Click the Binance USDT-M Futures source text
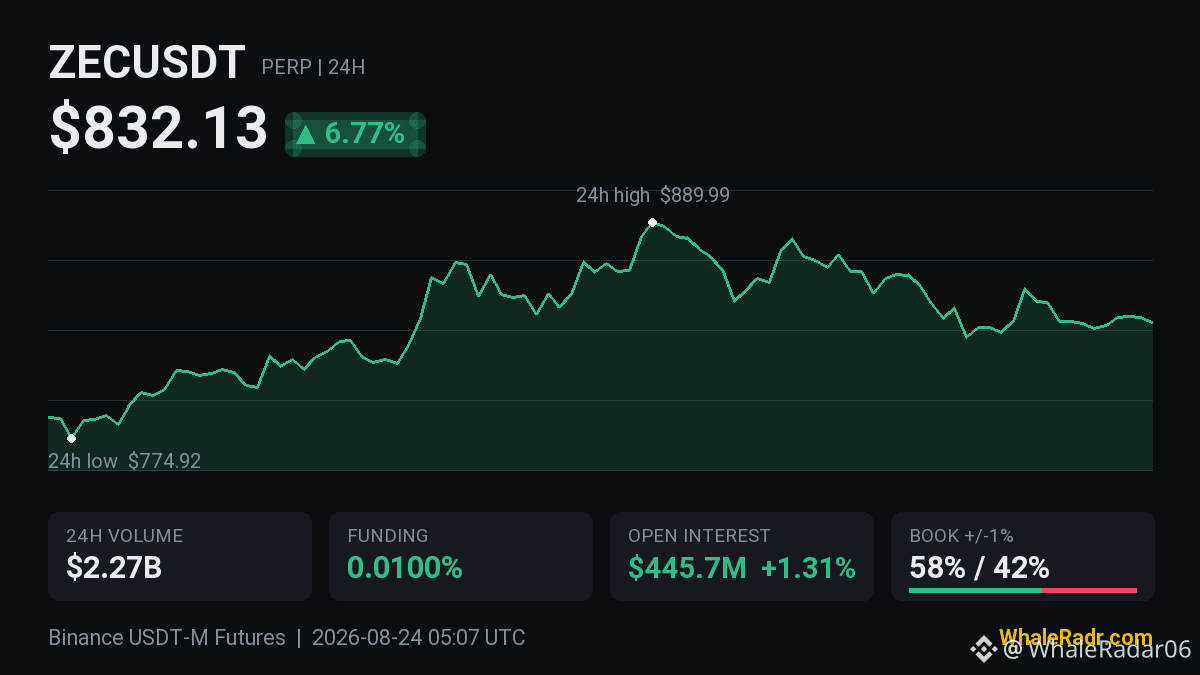This screenshot has width=1200, height=675. pos(167,637)
